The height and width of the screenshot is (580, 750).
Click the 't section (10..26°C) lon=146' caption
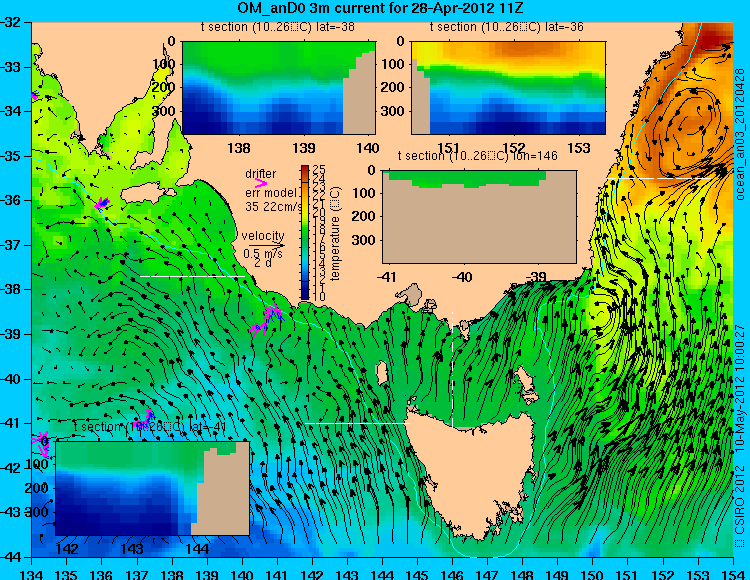[477, 156]
